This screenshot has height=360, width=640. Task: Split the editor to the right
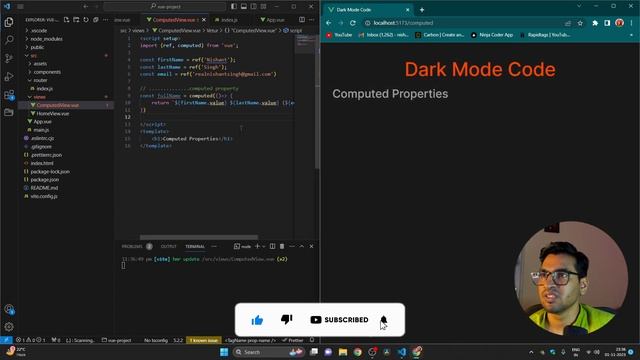click(x=302, y=20)
